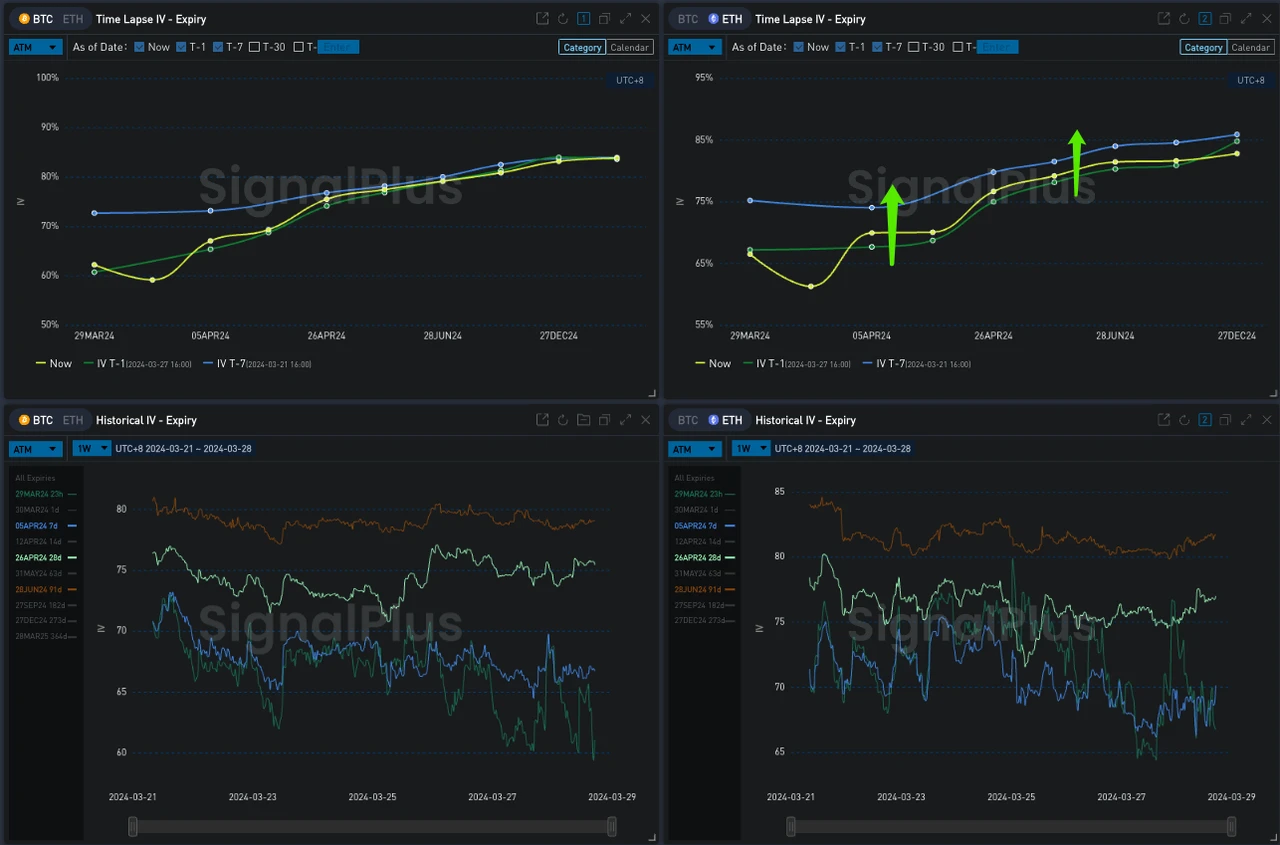Open ATM dropdown in ETH Historical IV panel
Image resolution: width=1280 pixels, height=845 pixels.
pyautogui.click(x=694, y=449)
